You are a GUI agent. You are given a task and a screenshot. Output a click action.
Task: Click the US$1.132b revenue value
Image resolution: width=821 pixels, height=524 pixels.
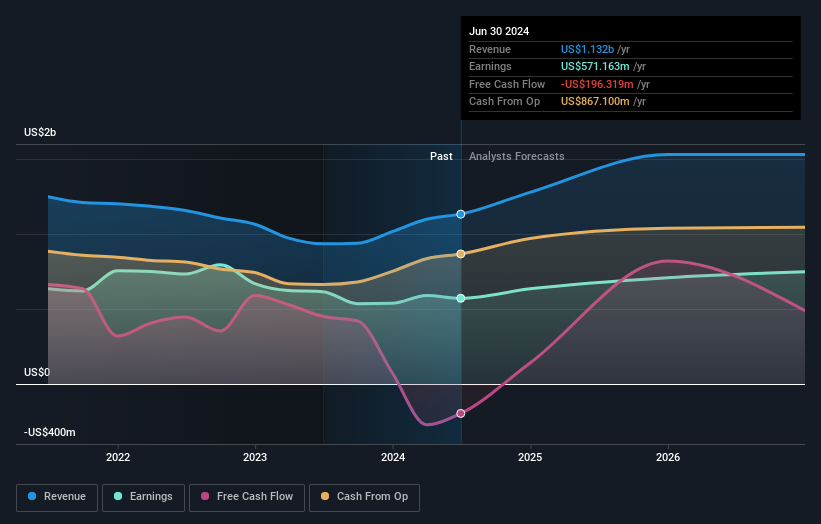(x=587, y=49)
